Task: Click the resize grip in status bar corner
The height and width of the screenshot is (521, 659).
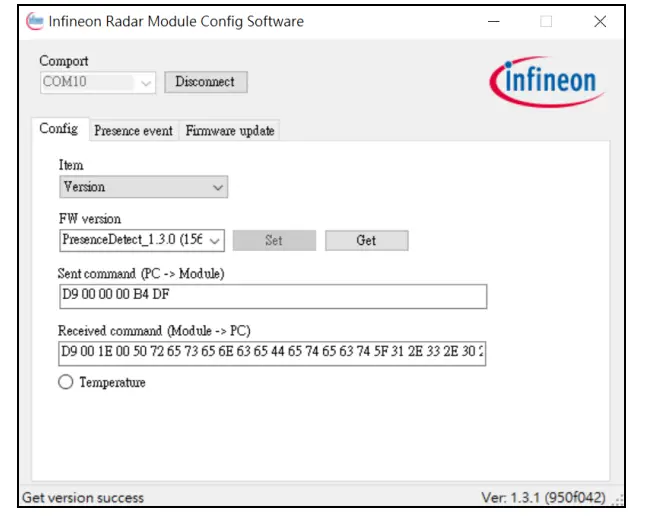Action: pyautogui.click(x=618, y=500)
